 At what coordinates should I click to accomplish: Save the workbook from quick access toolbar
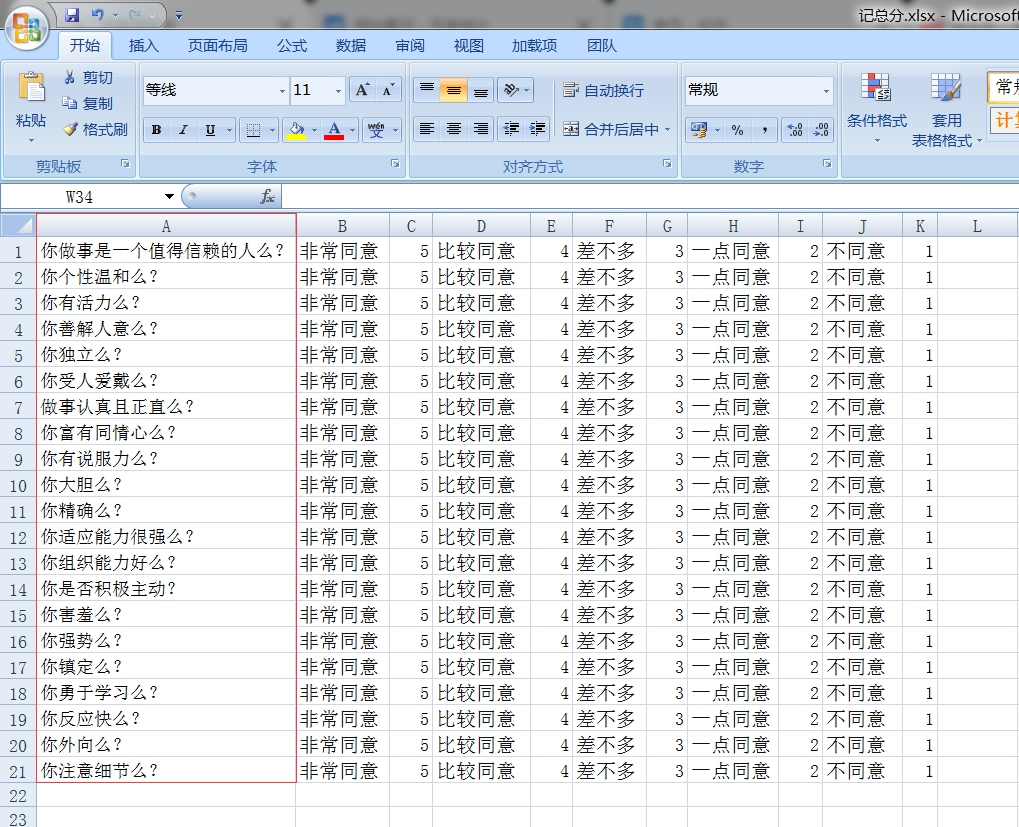point(72,15)
